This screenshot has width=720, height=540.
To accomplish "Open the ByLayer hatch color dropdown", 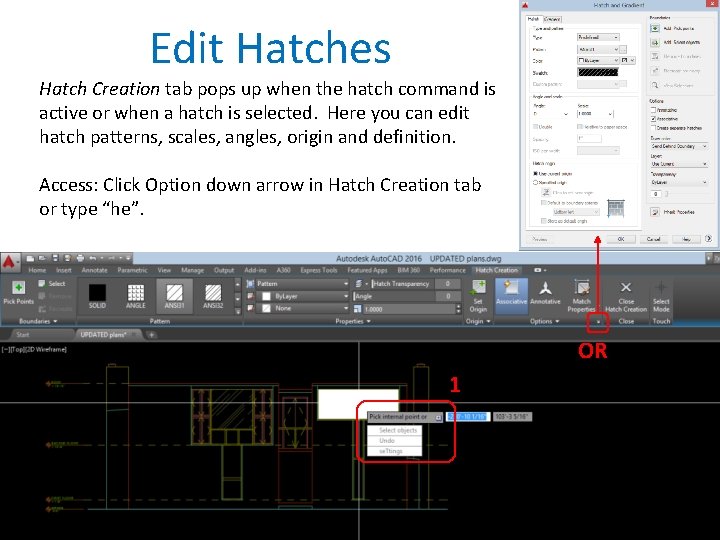I will point(303,296).
